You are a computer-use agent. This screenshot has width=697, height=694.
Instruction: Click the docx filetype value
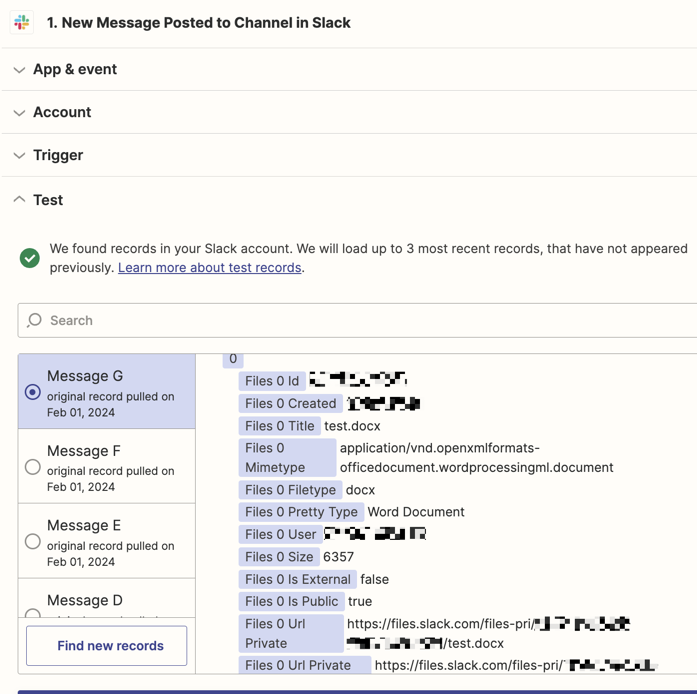coord(360,490)
